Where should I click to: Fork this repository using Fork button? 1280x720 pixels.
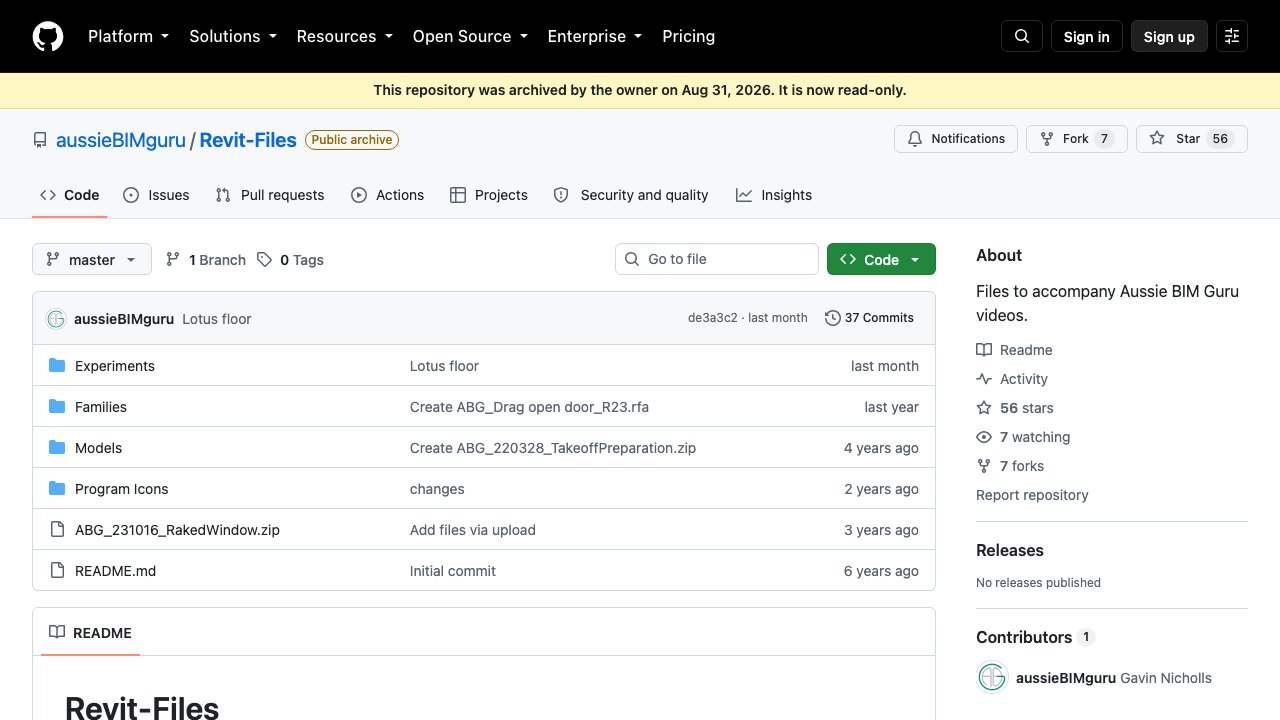tap(1077, 139)
